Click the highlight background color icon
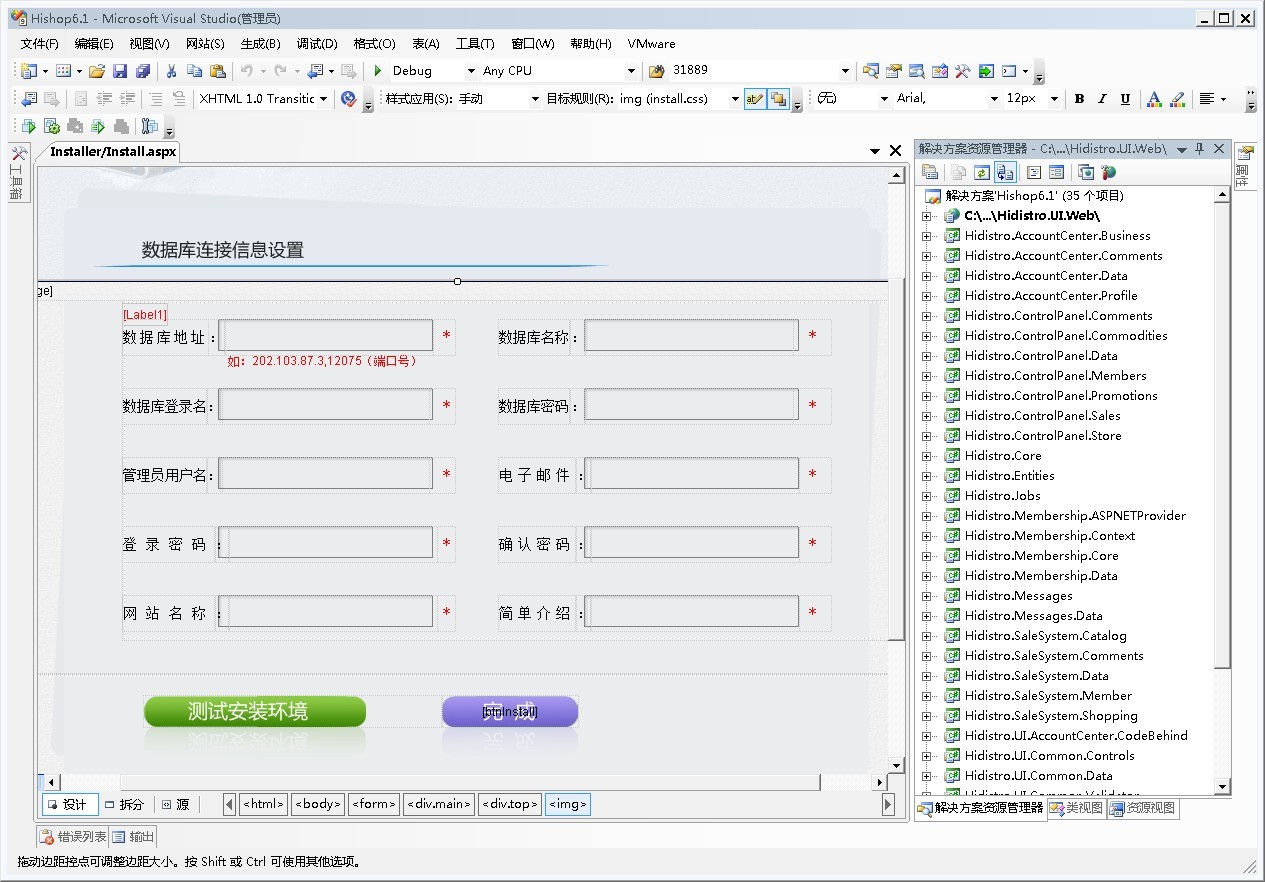This screenshot has height=882, width=1265. tap(1177, 98)
